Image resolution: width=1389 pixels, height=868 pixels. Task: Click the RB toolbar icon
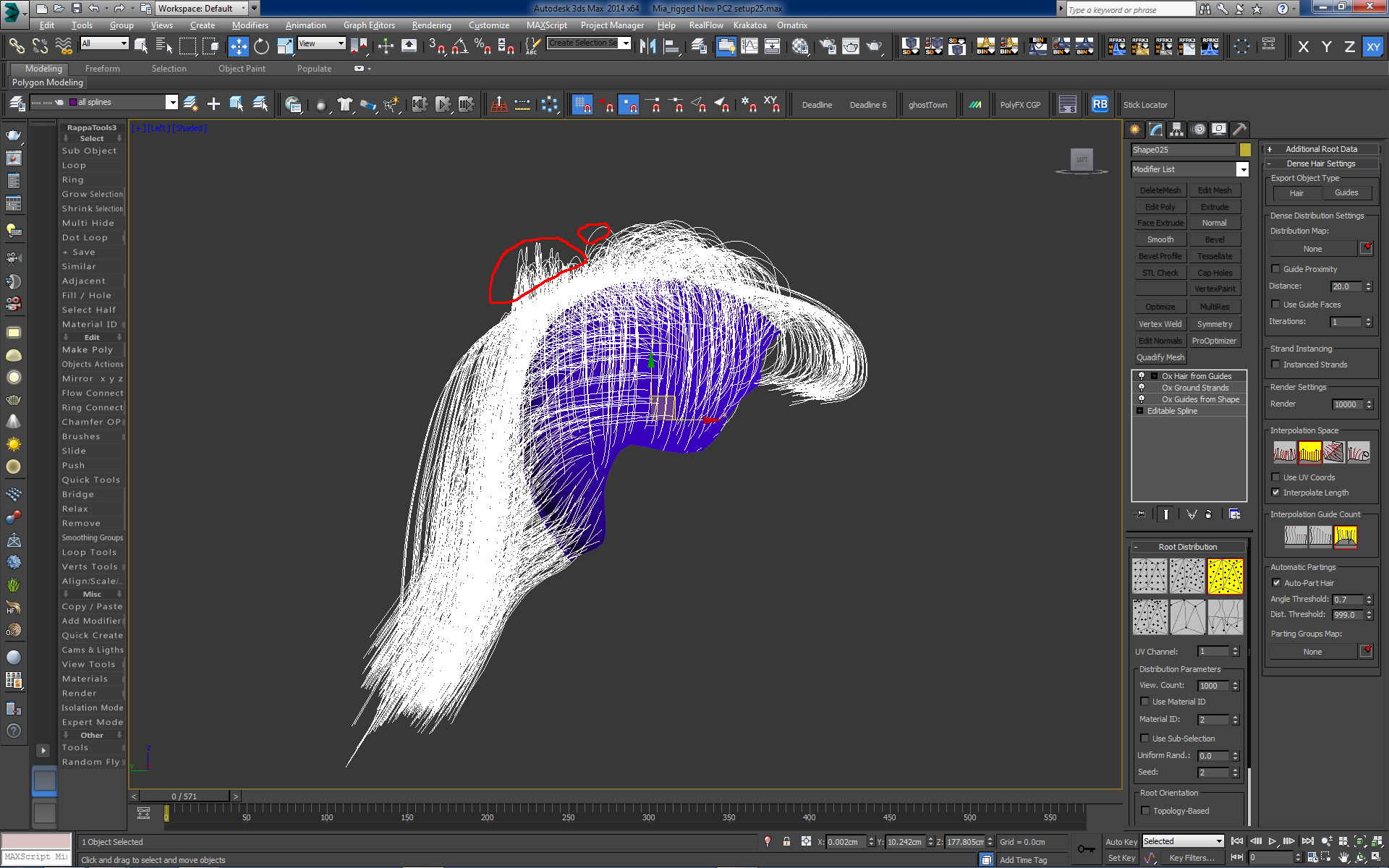(1100, 104)
